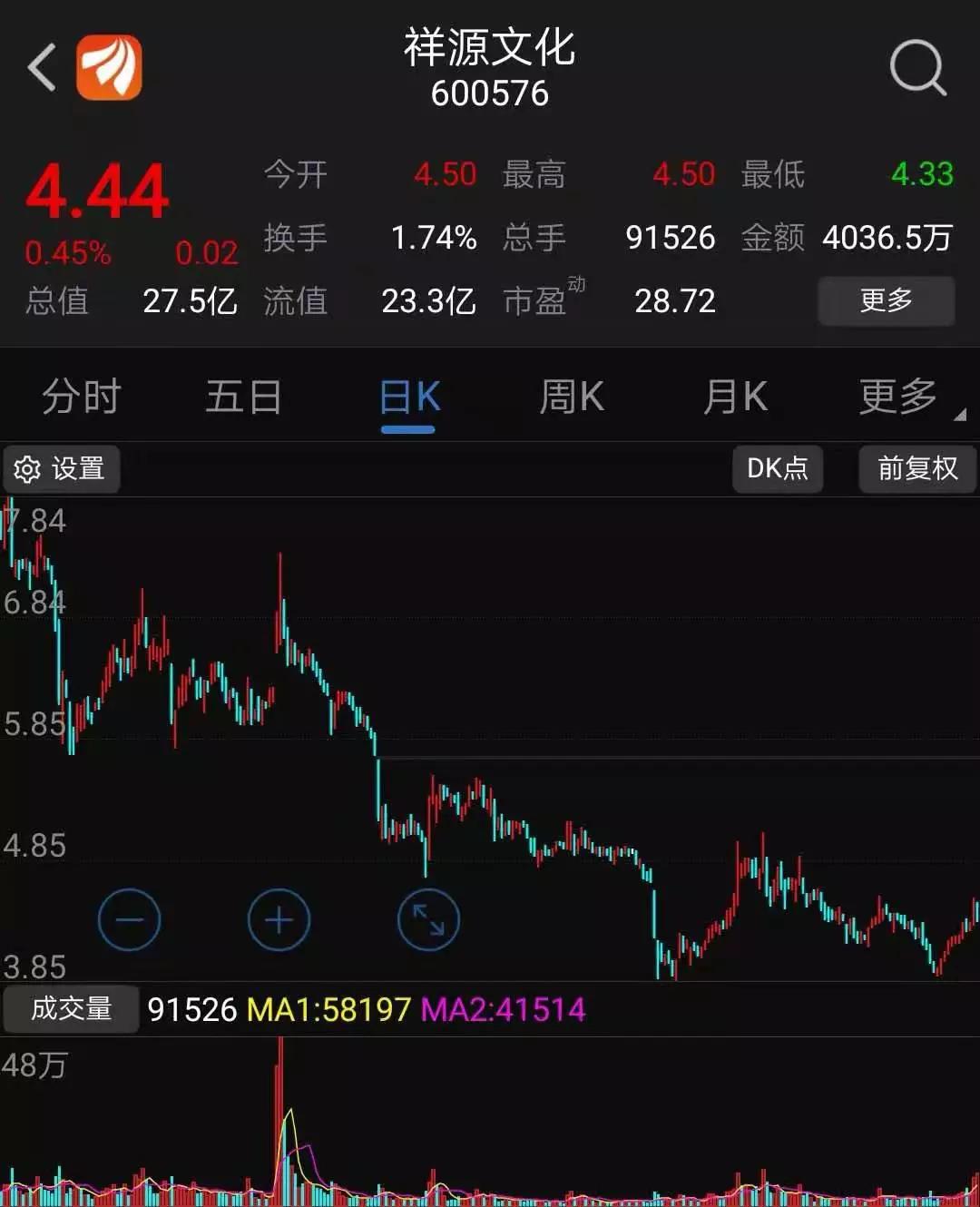Click the settings gear icon
This screenshot has width=980, height=1207.
click(x=27, y=469)
